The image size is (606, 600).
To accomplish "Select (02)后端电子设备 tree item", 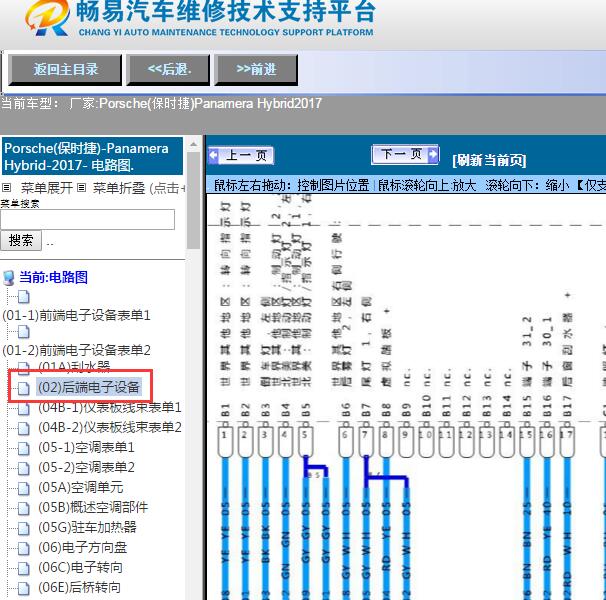I will (89, 387).
